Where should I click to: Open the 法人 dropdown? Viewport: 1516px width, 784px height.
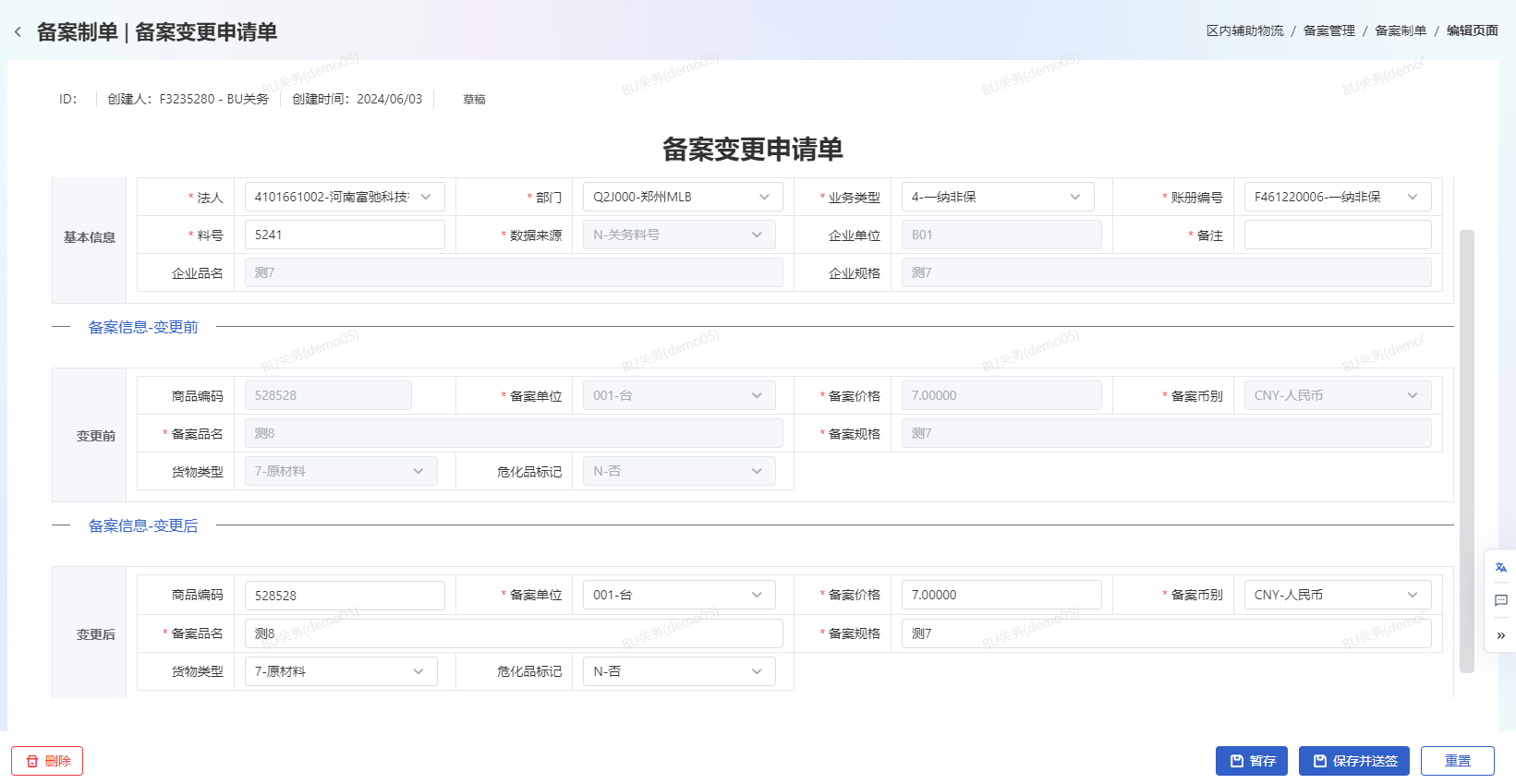pyautogui.click(x=345, y=197)
